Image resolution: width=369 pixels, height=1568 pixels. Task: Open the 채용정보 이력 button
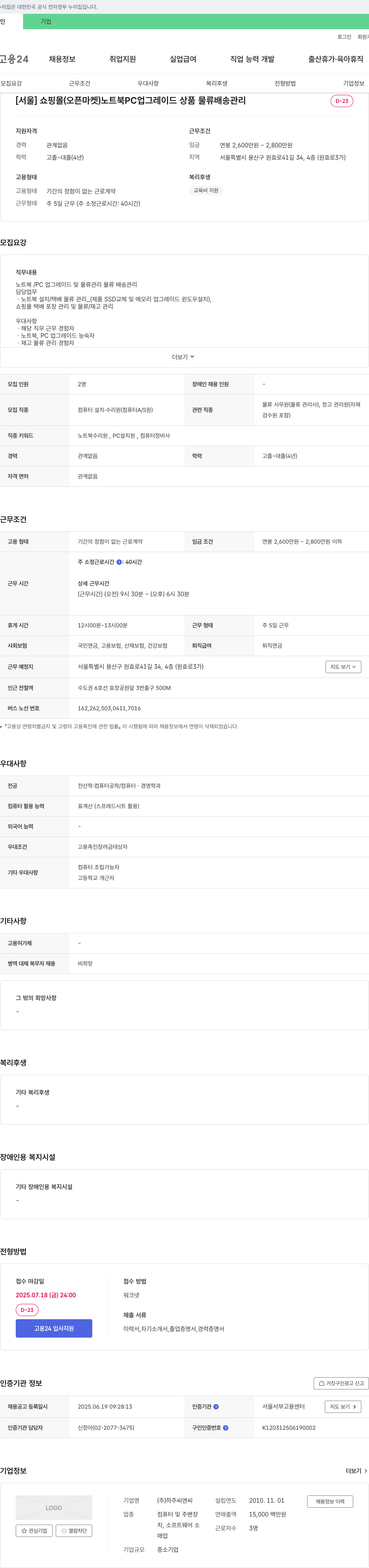(330, 1502)
